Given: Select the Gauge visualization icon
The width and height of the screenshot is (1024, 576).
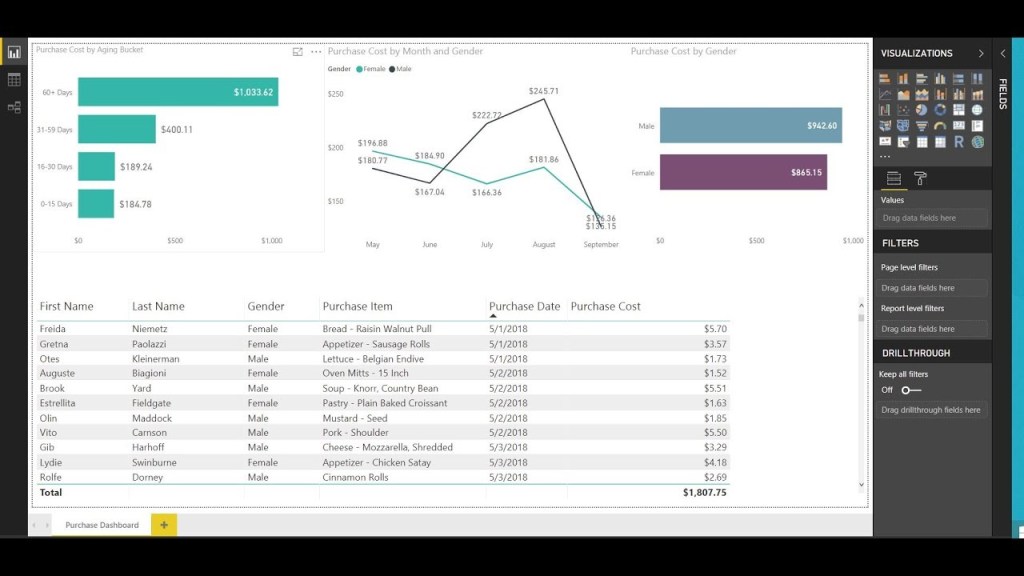Looking at the screenshot, I should pyautogui.click(x=940, y=125).
